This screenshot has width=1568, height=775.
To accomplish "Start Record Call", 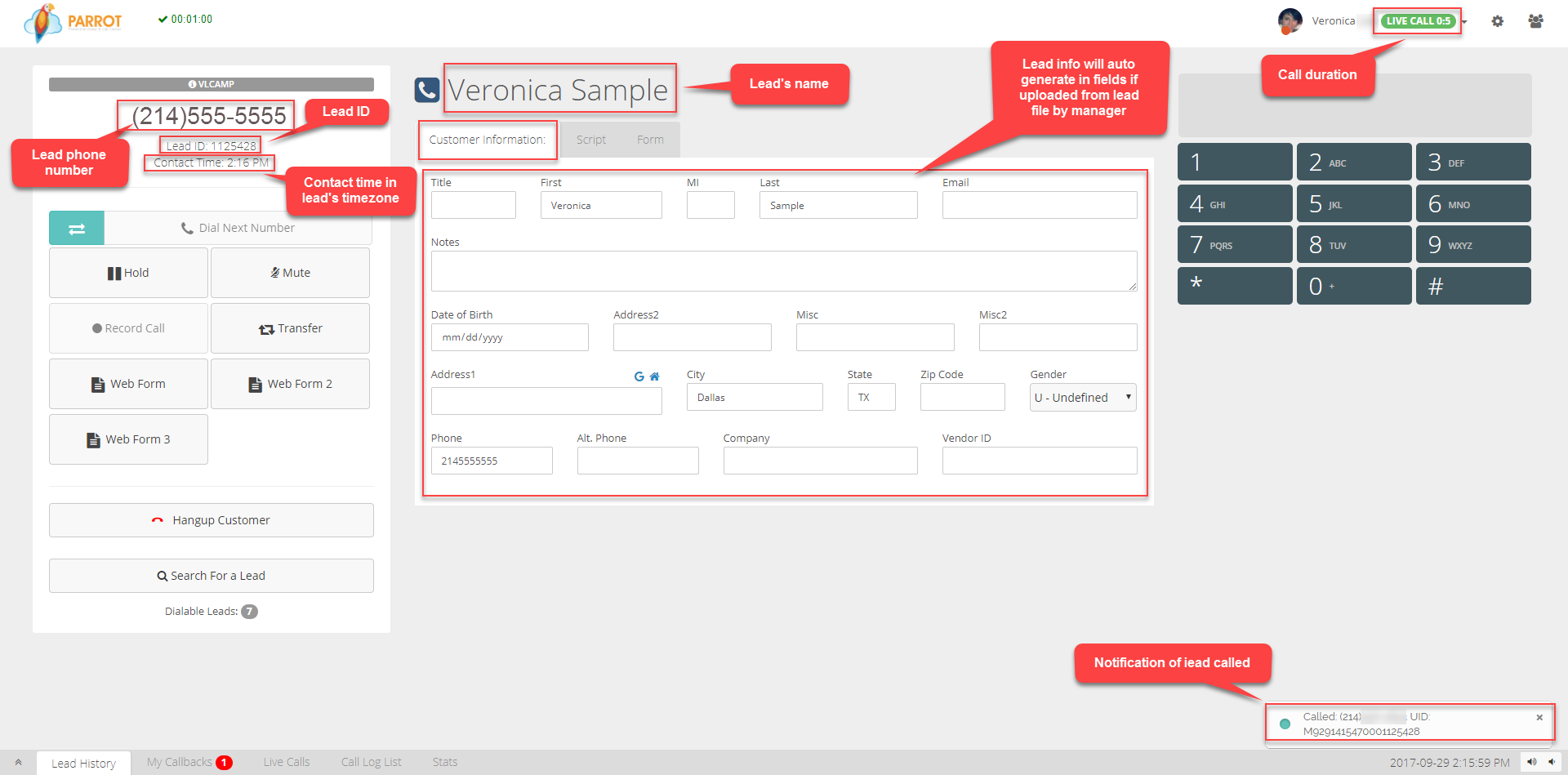I will coord(128,328).
